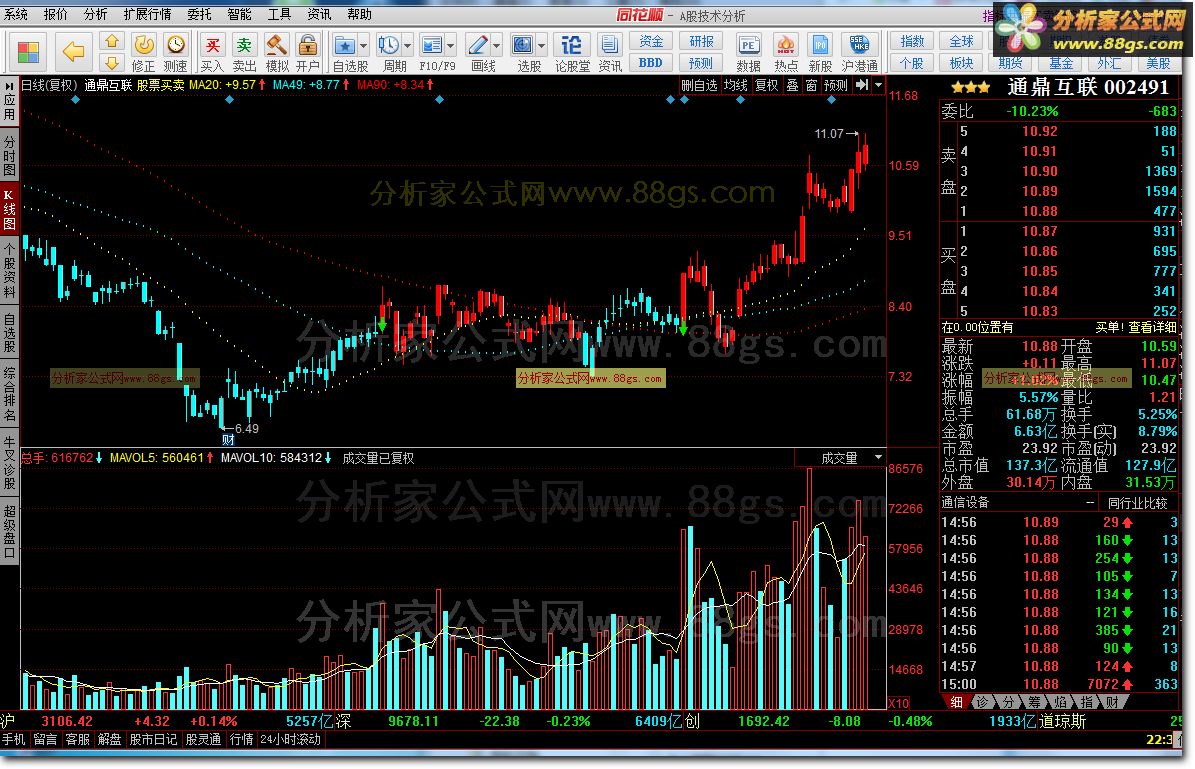The image size is (1195, 769).
Task: Open 股市日记 in bottom bar
Action: [x=152, y=739]
